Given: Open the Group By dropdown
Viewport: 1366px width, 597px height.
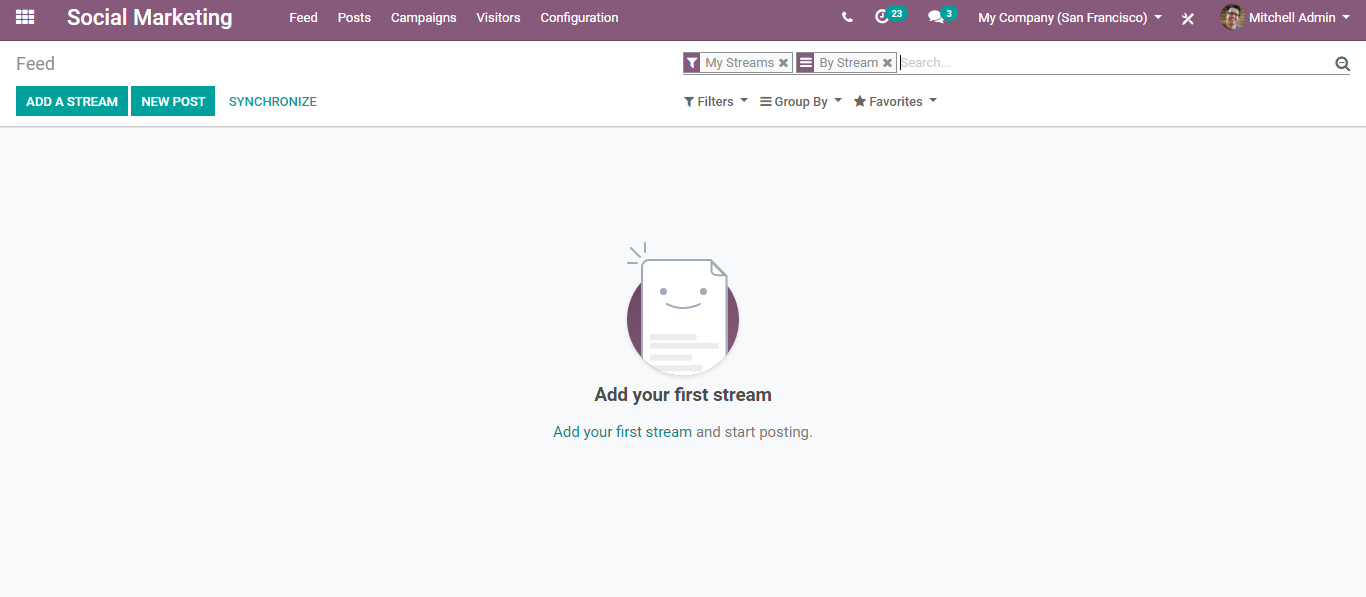Looking at the screenshot, I should click(x=801, y=101).
